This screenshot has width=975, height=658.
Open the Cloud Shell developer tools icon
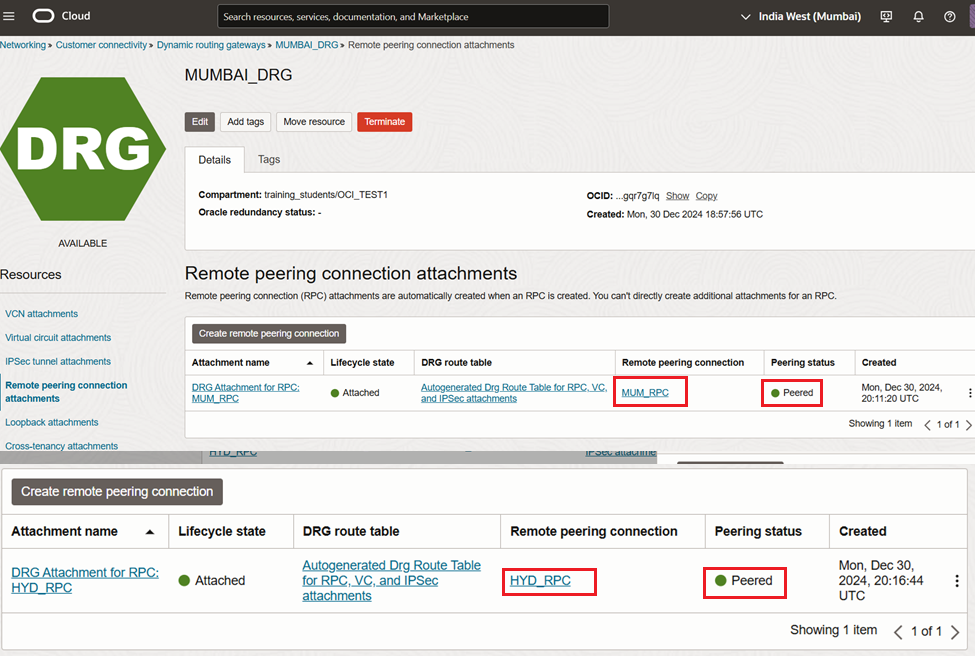[x=886, y=17]
